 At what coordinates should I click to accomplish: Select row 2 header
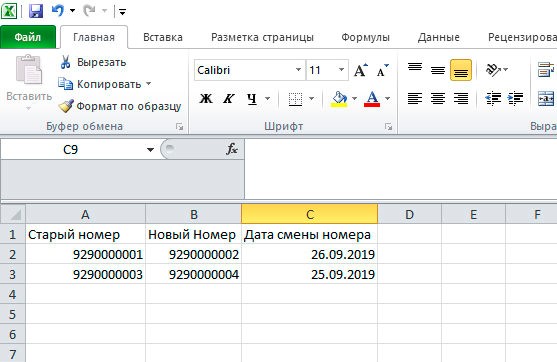(x=12, y=255)
